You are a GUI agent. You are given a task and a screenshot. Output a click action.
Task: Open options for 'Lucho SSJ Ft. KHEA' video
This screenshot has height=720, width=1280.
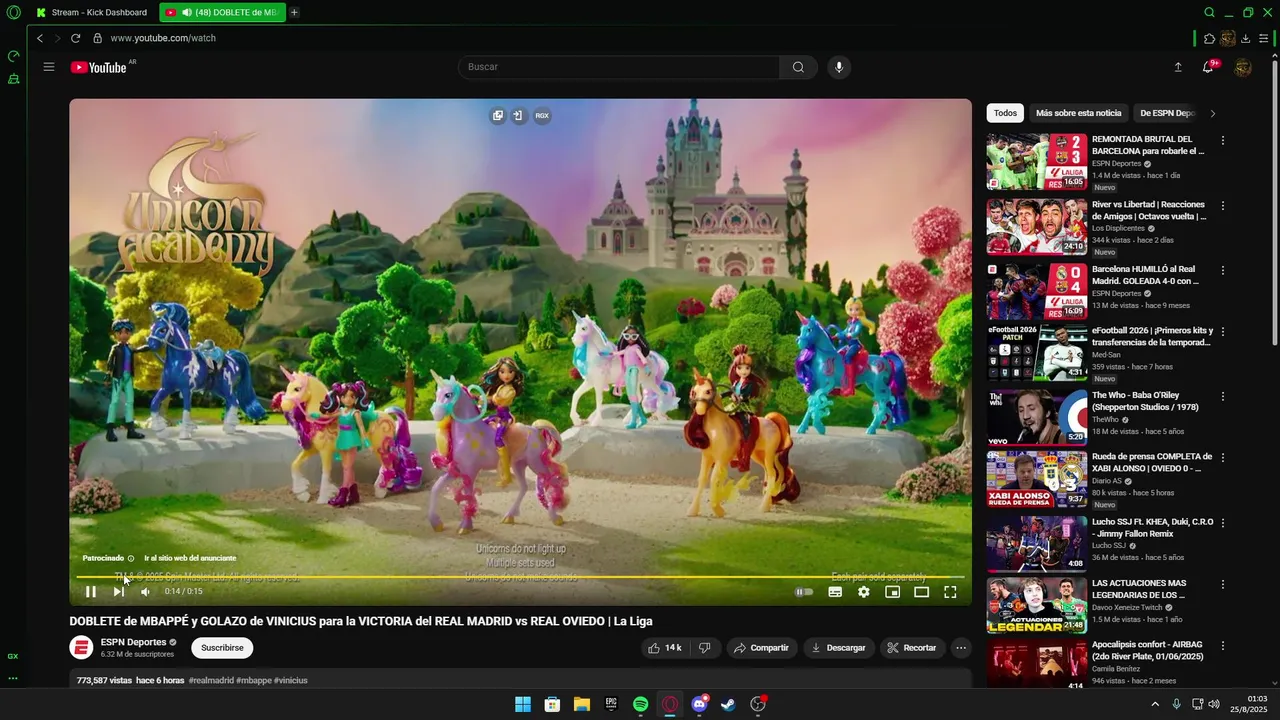coord(1222,523)
